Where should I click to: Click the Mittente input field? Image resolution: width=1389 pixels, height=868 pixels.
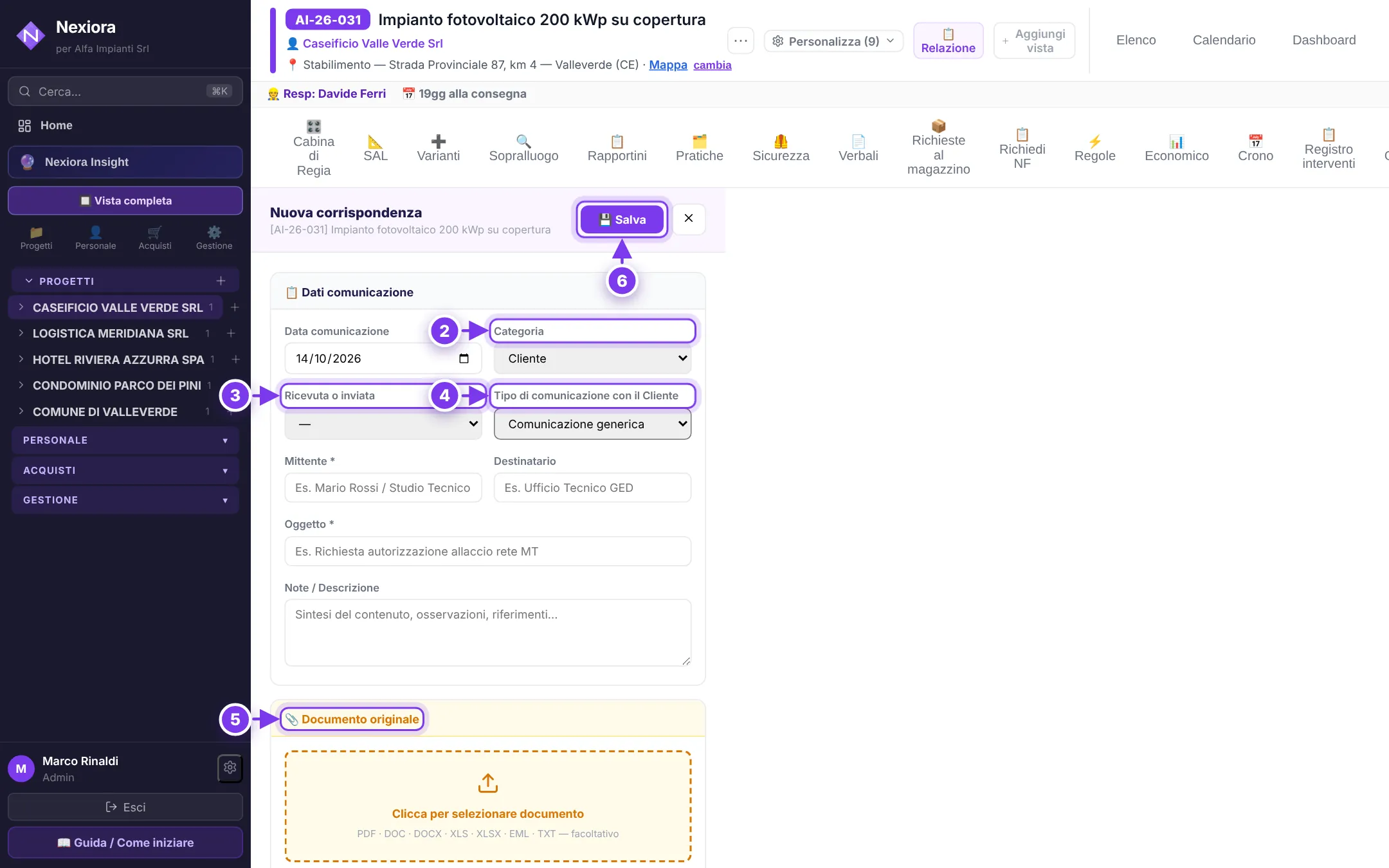383,488
